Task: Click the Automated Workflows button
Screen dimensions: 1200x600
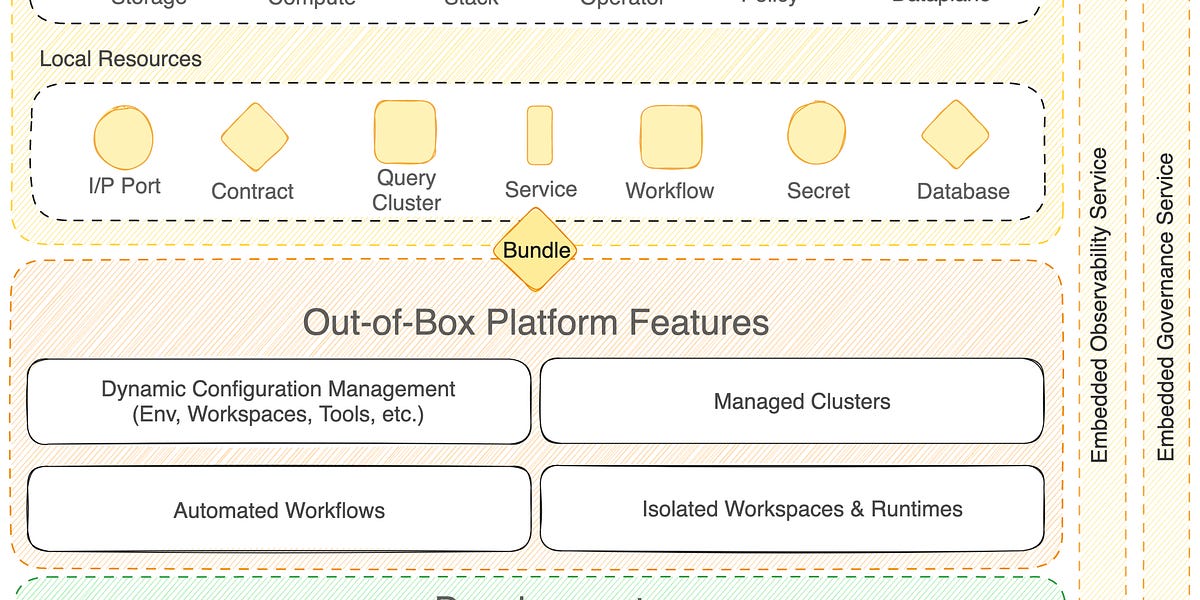Action: click(278, 509)
